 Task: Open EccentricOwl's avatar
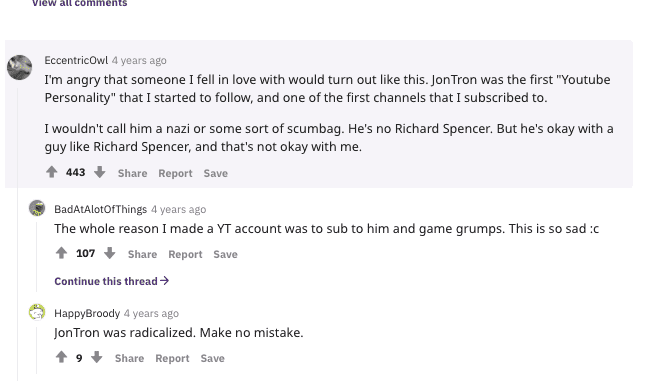(x=19, y=67)
